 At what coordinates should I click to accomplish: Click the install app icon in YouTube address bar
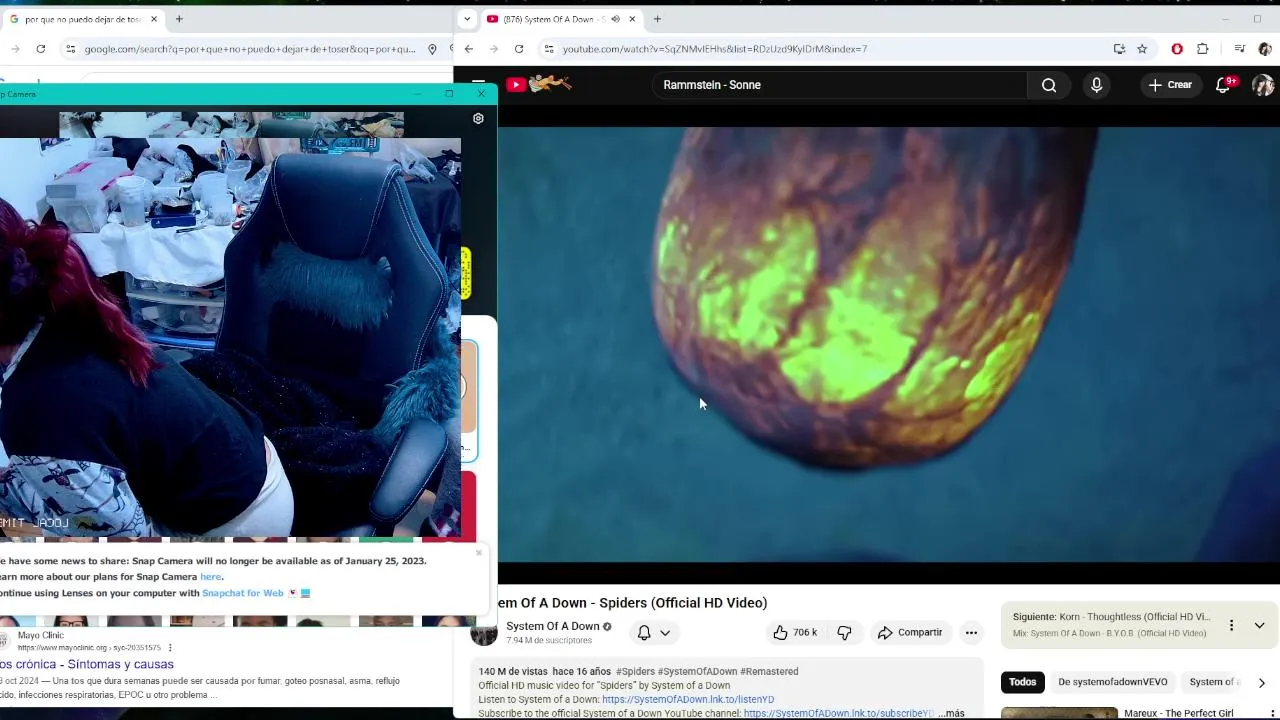(x=1119, y=49)
